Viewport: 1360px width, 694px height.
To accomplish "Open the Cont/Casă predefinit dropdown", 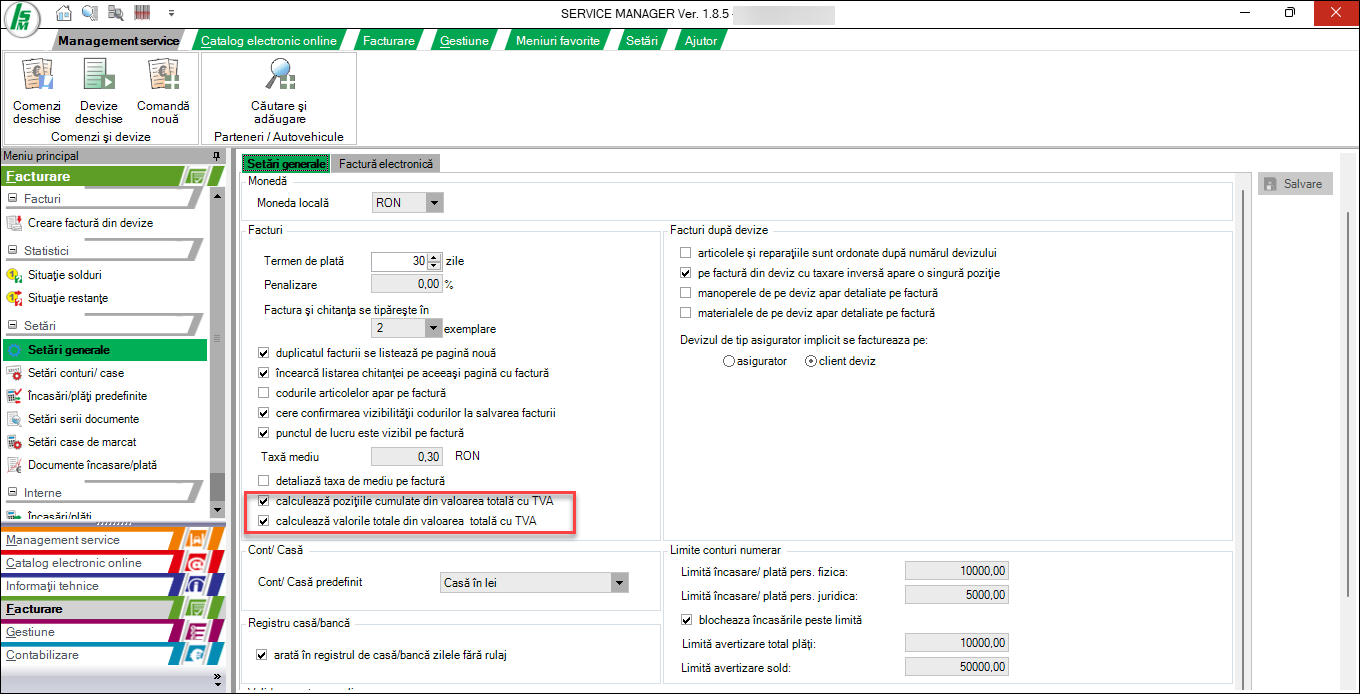I will click(x=619, y=583).
